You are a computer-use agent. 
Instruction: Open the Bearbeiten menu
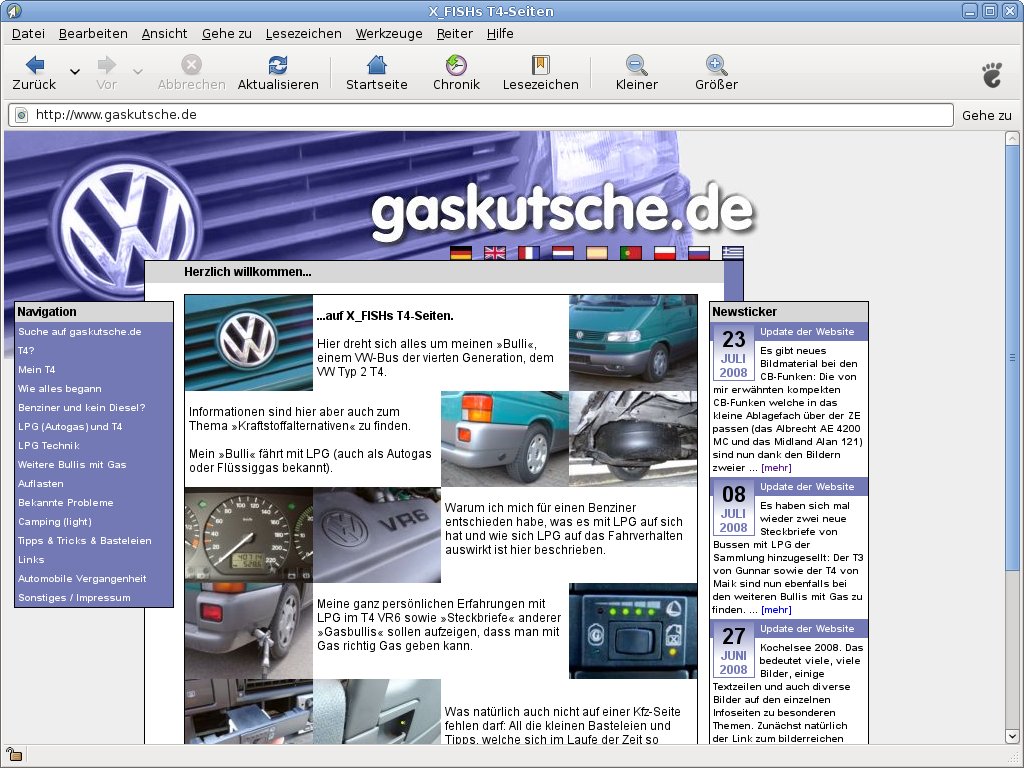[x=93, y=33]
